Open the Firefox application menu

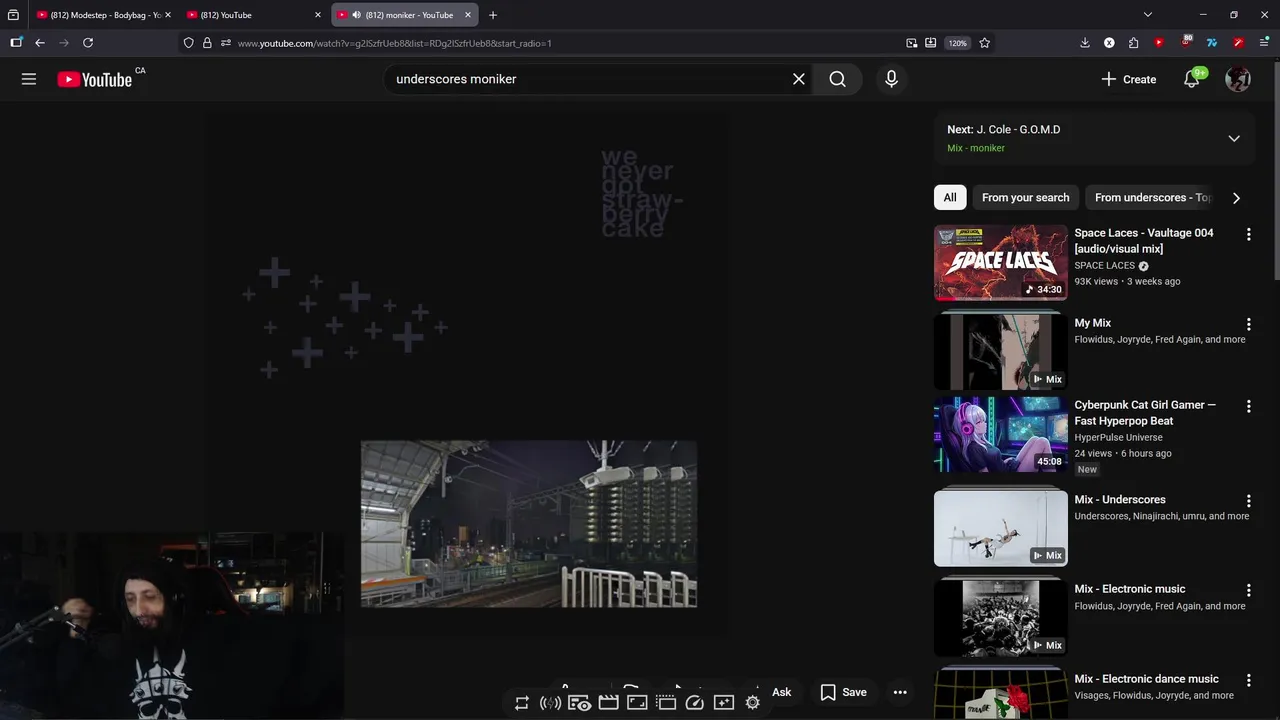pyautogui.click(x=1264, y=43)
